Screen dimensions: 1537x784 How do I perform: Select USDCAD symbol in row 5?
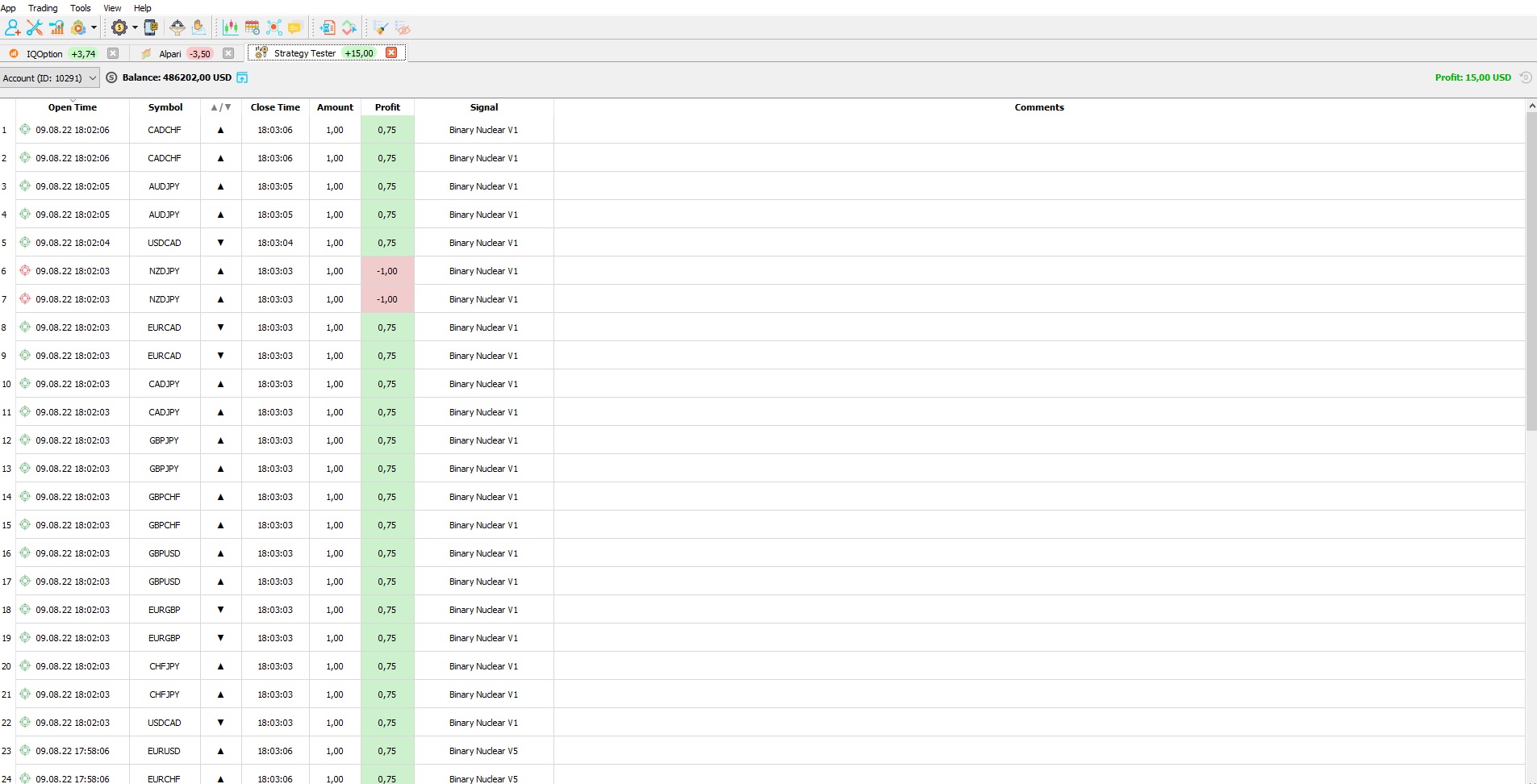click(165, 243)
